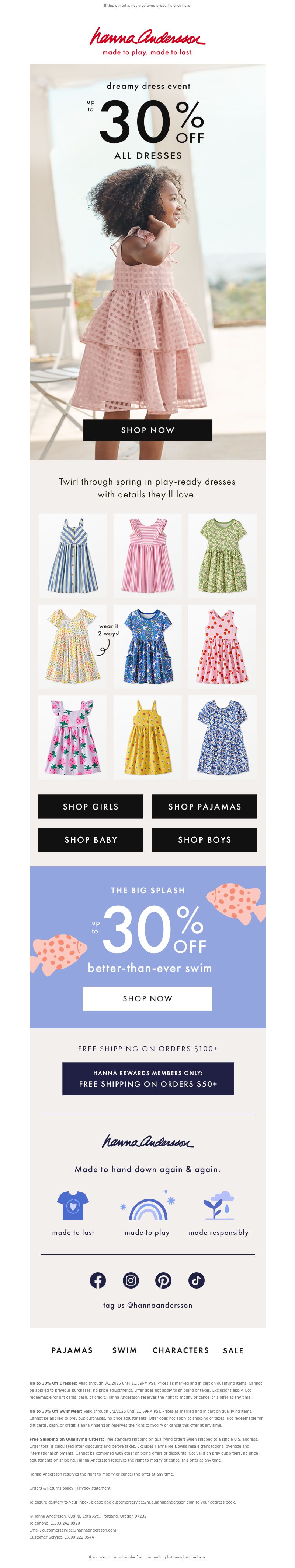
Task: Open the yellow floral pinafore dress thumbnail
Action: 147,737
